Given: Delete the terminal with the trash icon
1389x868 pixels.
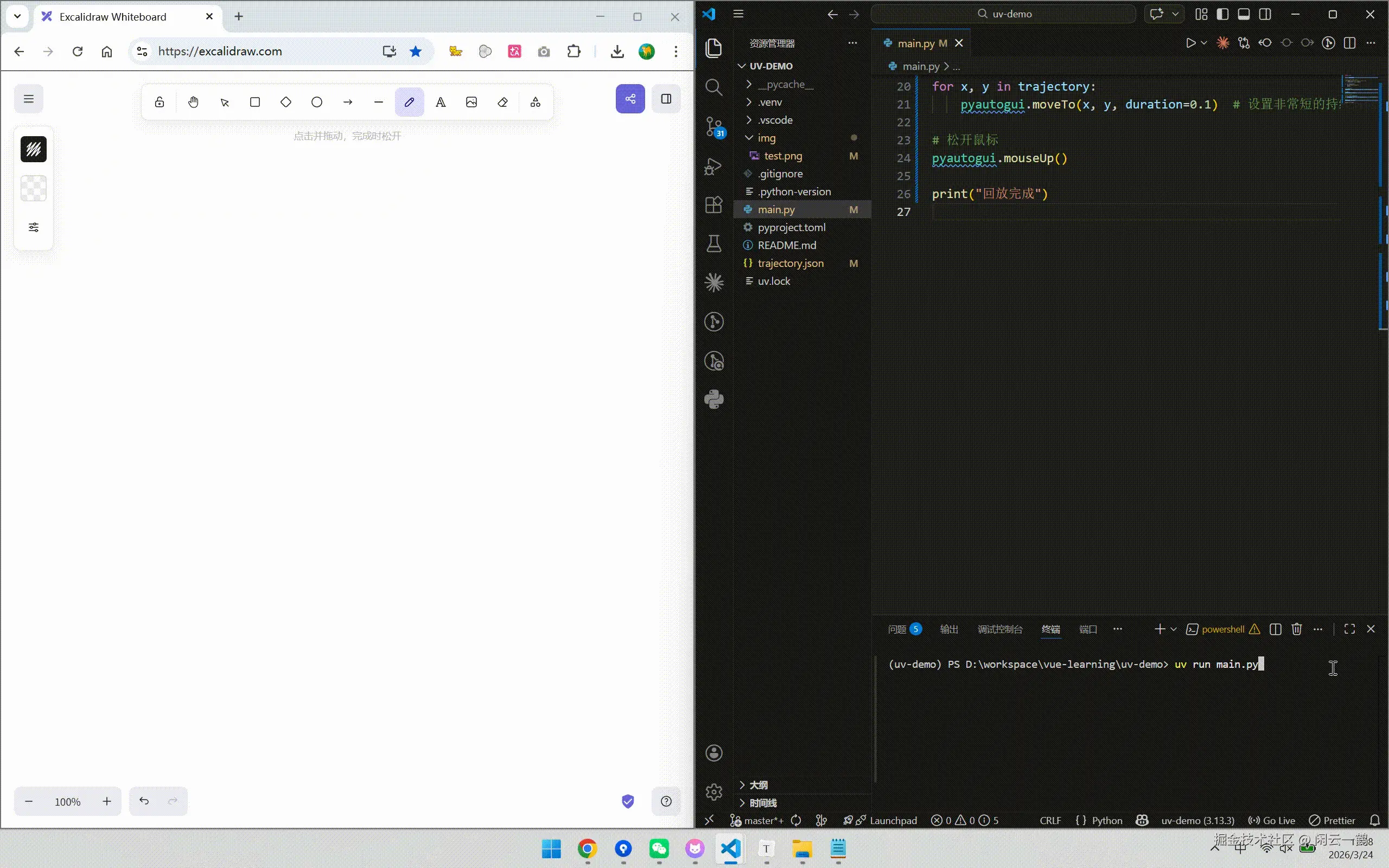Looking at the screenshot, I should [x=1296, y=629].
